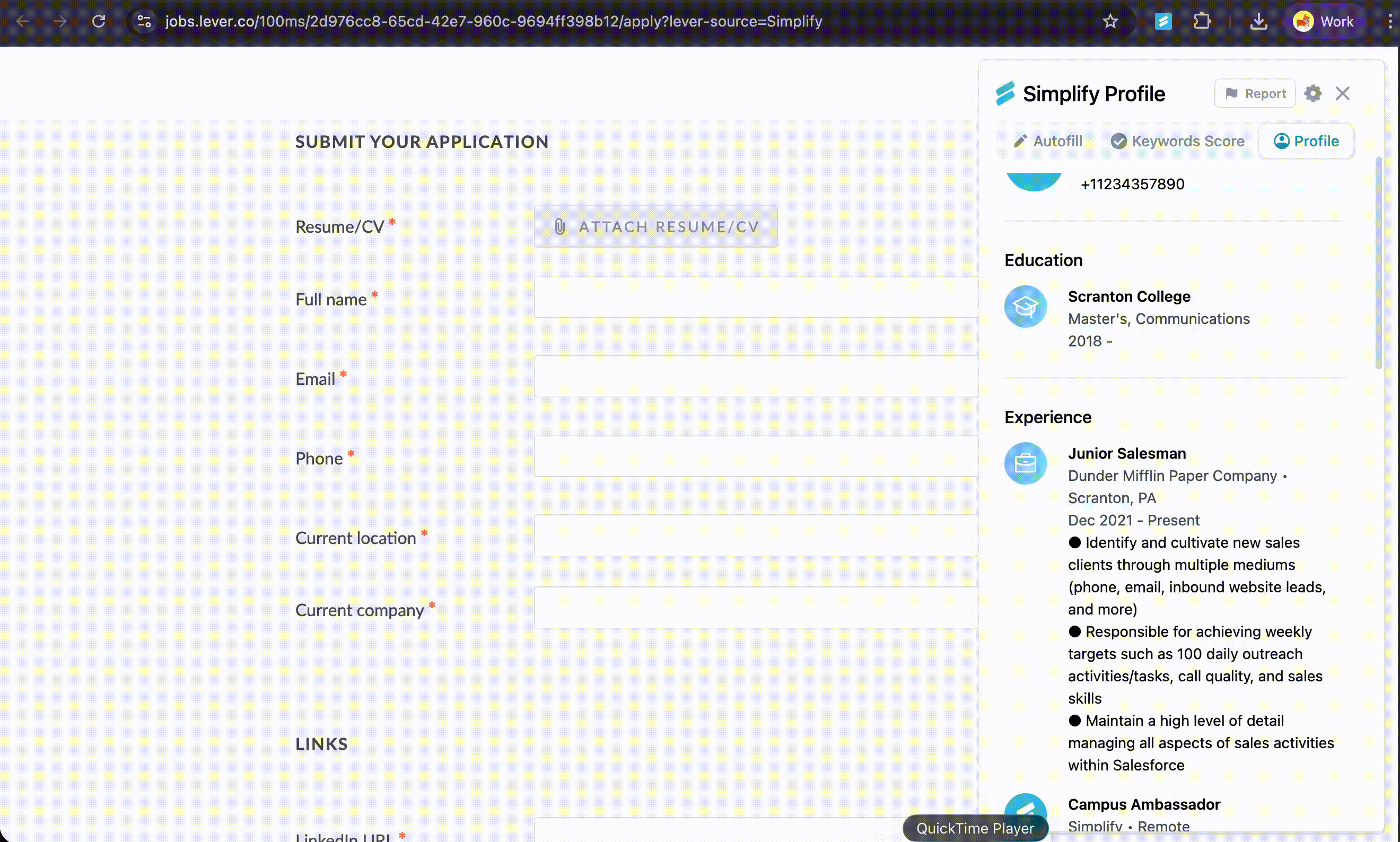Click the address bar URL

click(x=493, y=22)
